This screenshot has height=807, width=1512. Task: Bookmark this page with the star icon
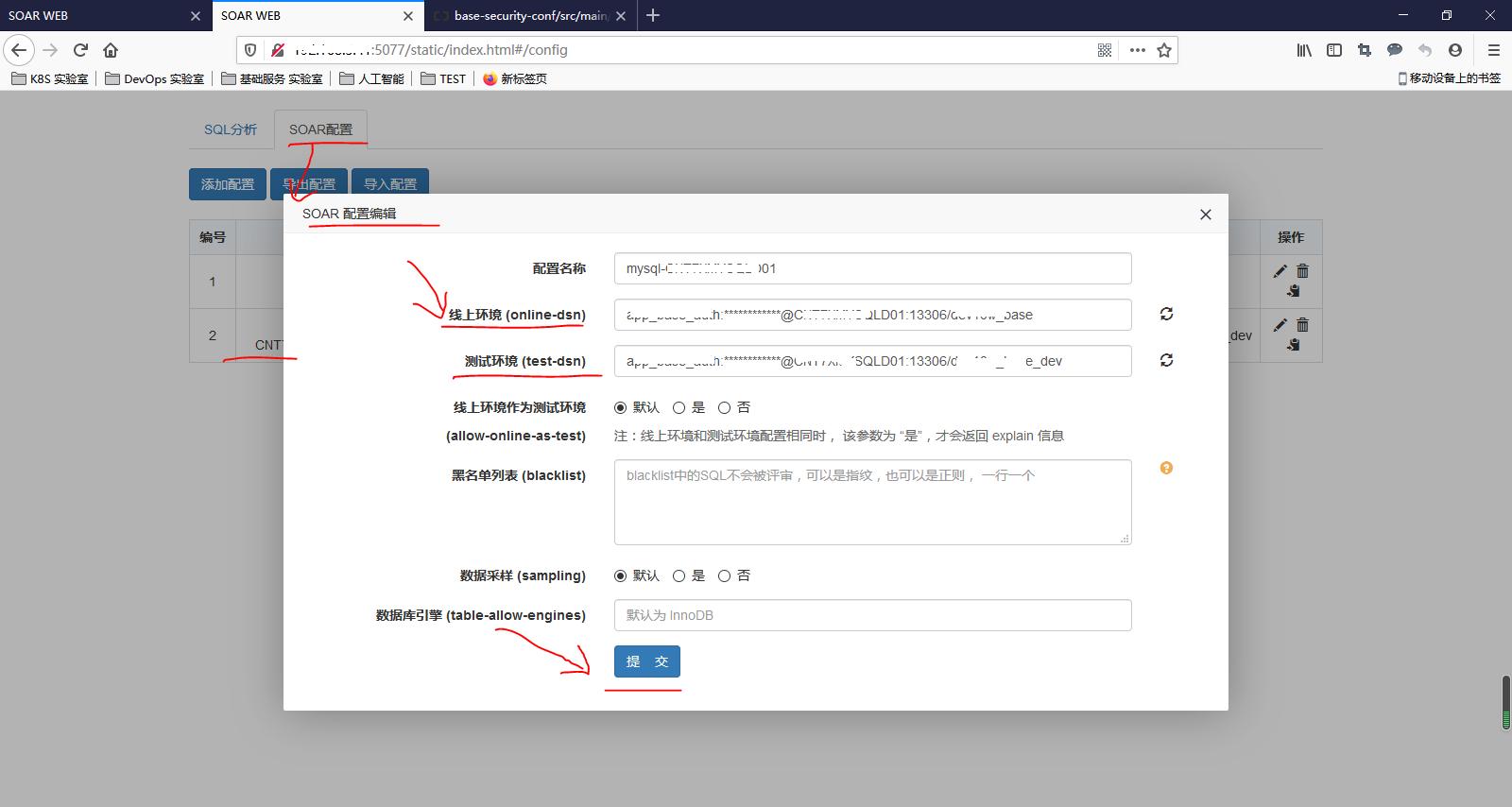[x=1164, y=50]
